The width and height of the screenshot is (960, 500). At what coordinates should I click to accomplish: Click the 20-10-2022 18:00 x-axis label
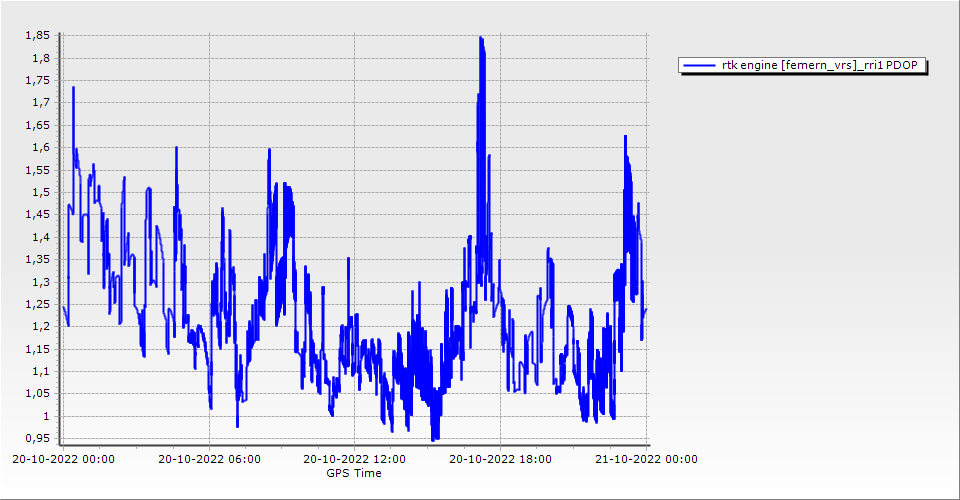[x=502, y=460]
